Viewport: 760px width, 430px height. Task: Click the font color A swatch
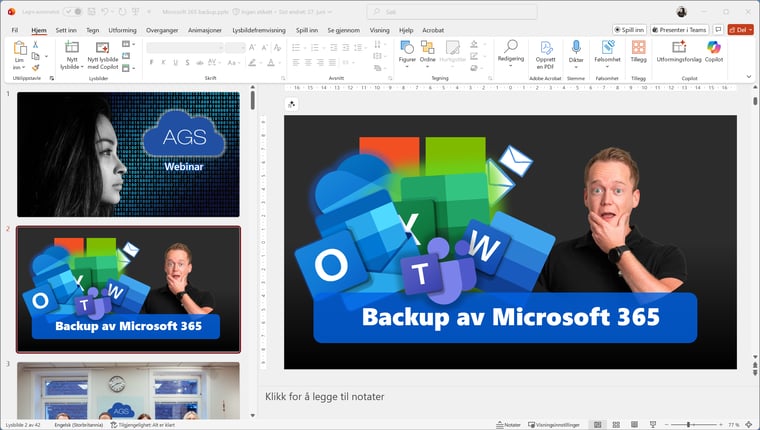(x=271, y=63)
